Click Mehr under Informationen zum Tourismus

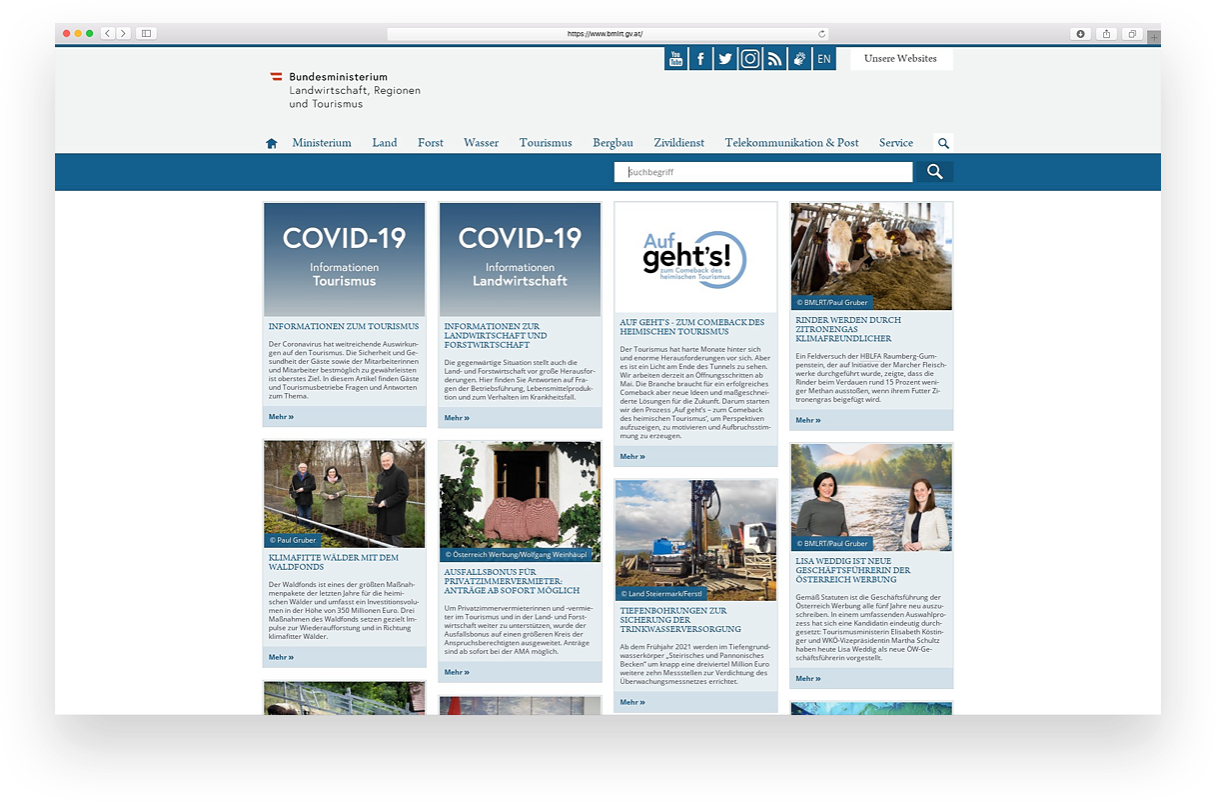(281, 416)
